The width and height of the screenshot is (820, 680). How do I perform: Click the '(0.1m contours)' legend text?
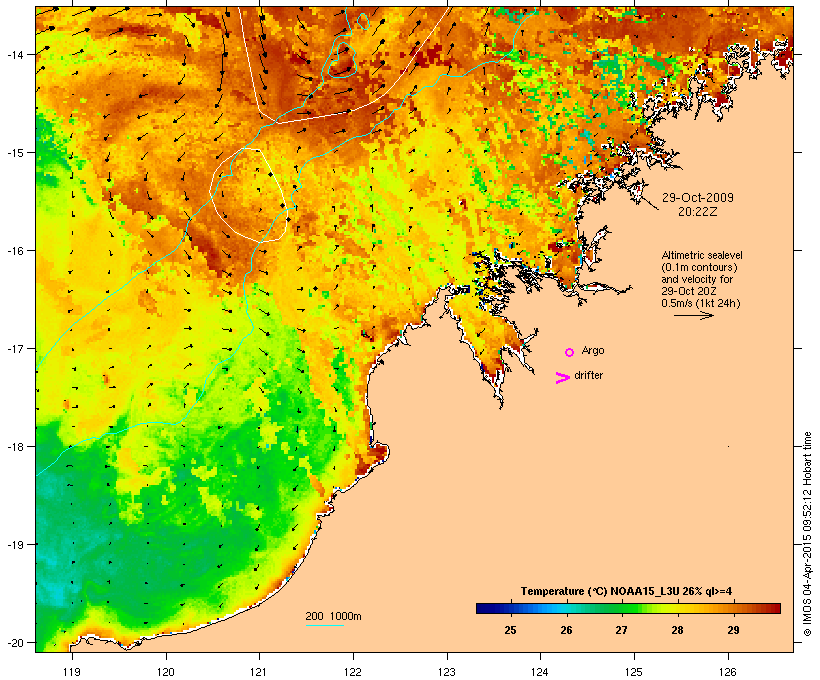(699, 267)
